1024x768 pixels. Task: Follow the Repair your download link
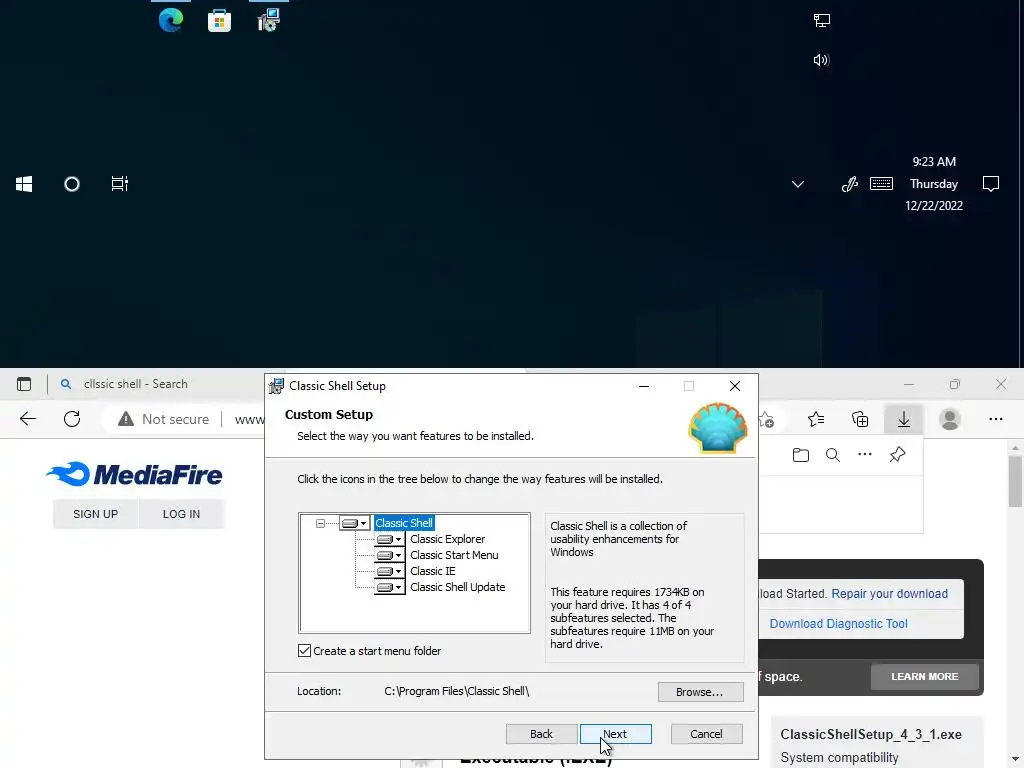[889, 594]
